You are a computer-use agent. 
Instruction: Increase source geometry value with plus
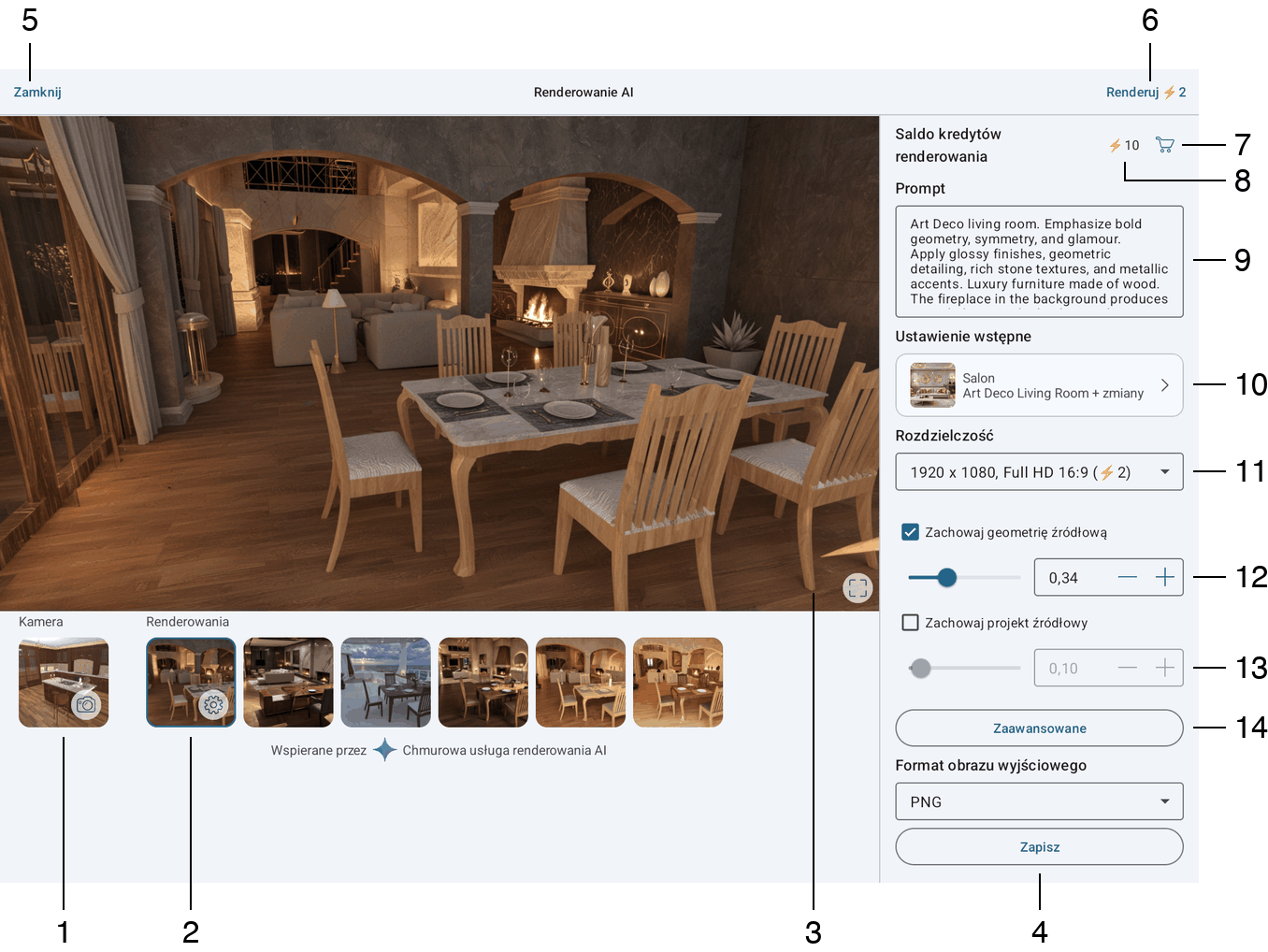pos(1164,578)
